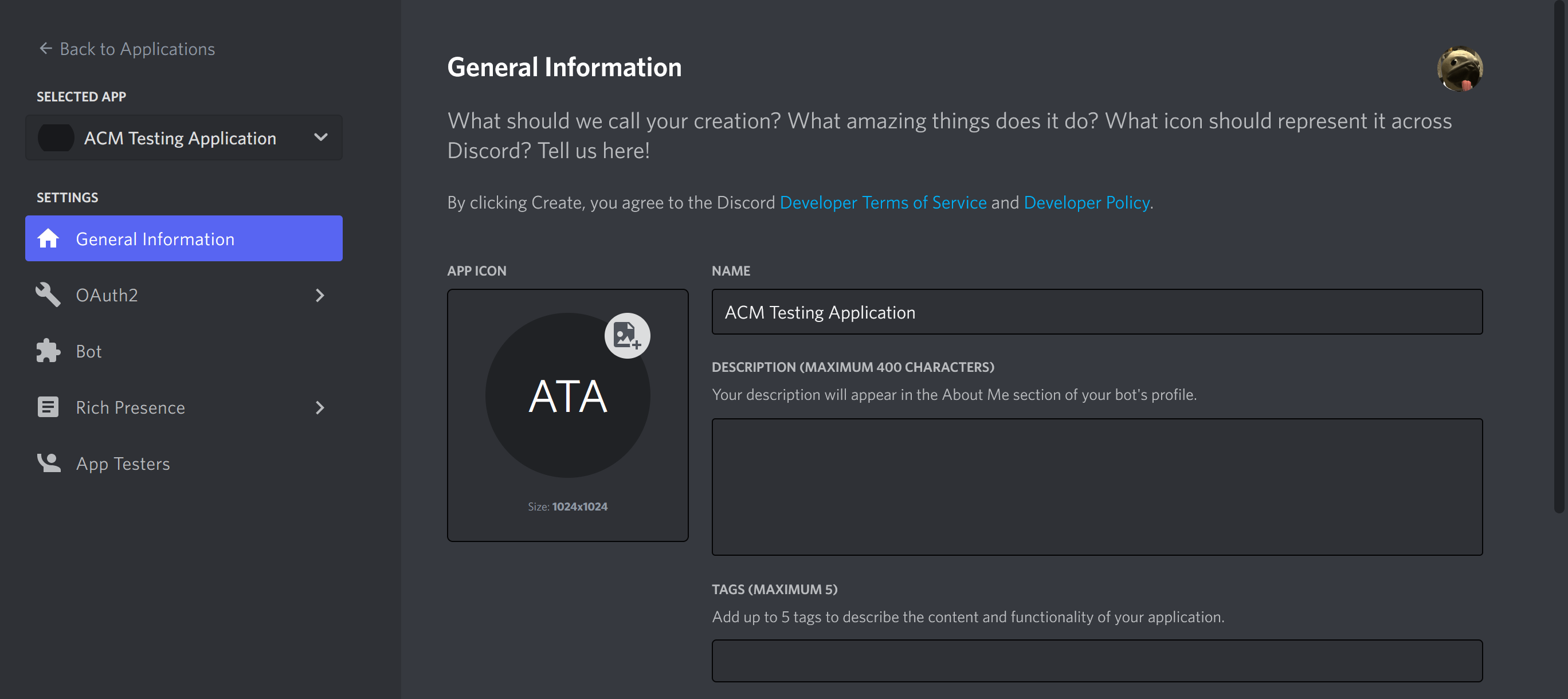
Task: Open the ACM Testing Application dropdown
Action: [320, 138]
